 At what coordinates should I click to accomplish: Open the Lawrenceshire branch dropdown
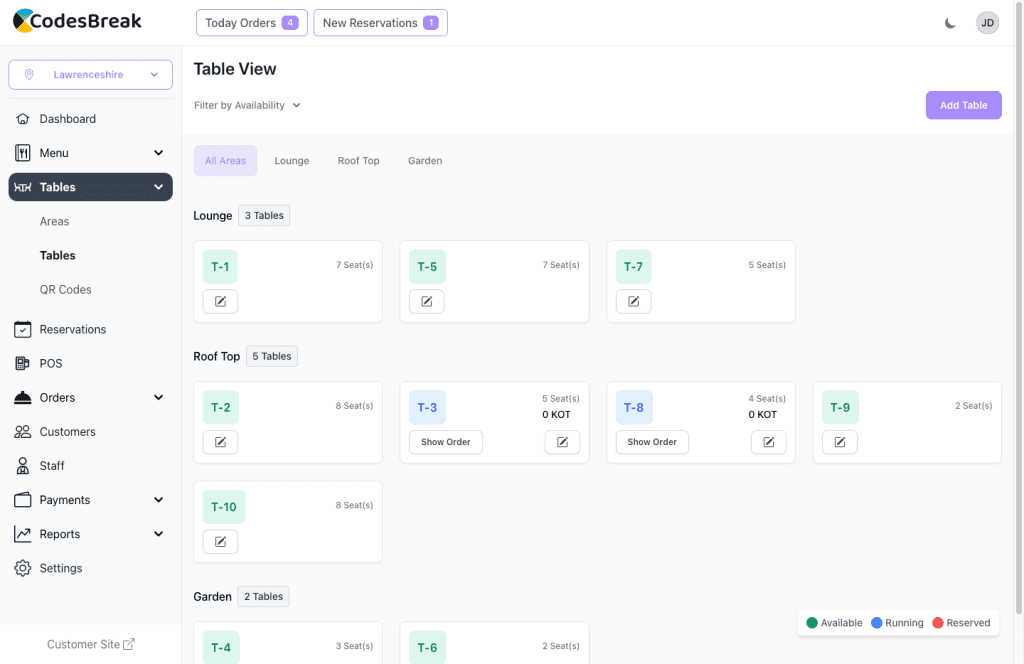(90, 75)
